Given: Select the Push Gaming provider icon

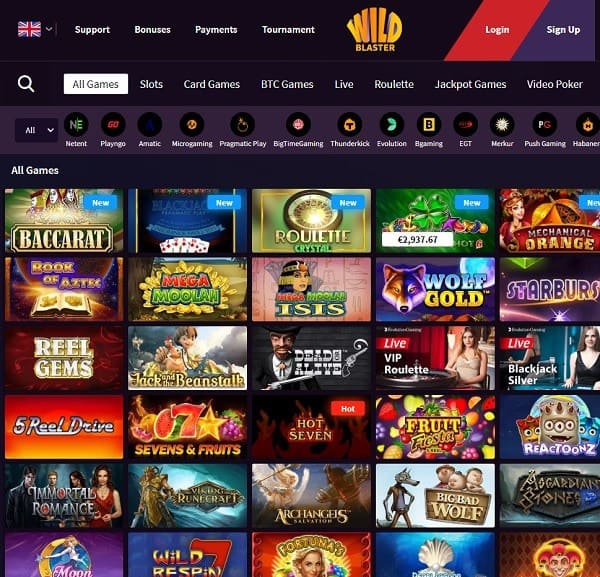Looking at the screenshot, I should coord(545,124).
